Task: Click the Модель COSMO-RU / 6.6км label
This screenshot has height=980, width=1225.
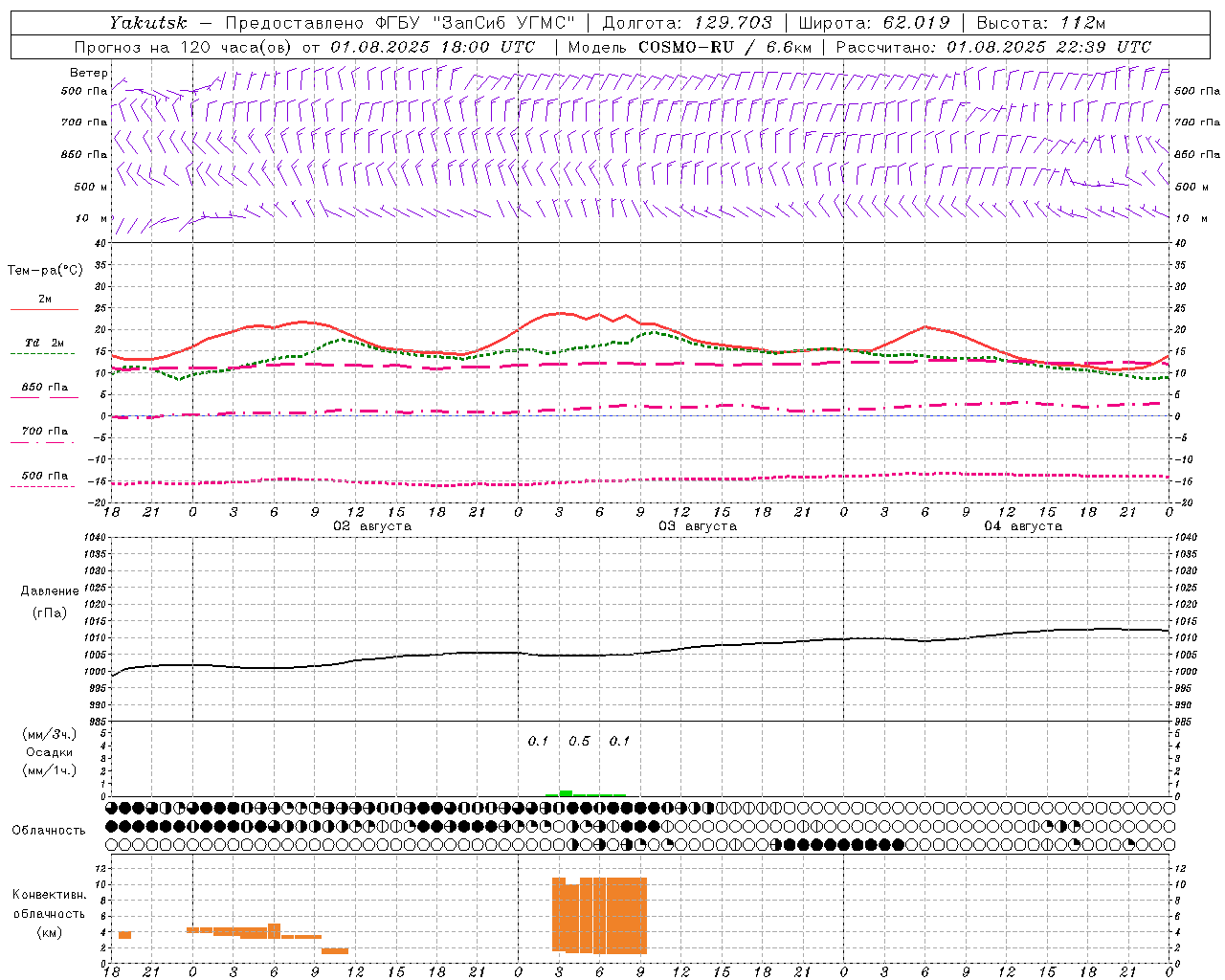Action: [x=689, y=47]
